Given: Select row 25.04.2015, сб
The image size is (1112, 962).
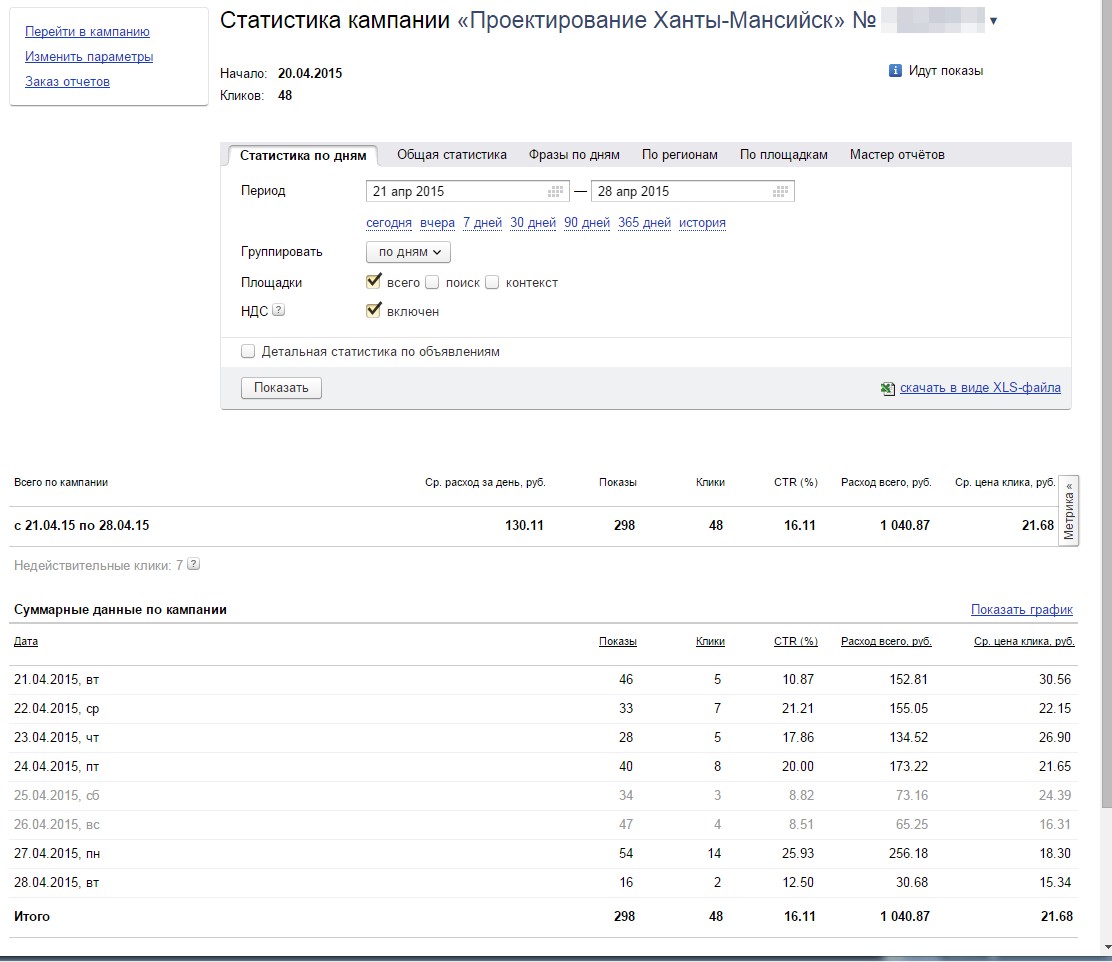Looking at the screenshot, I should click(543, 796).
